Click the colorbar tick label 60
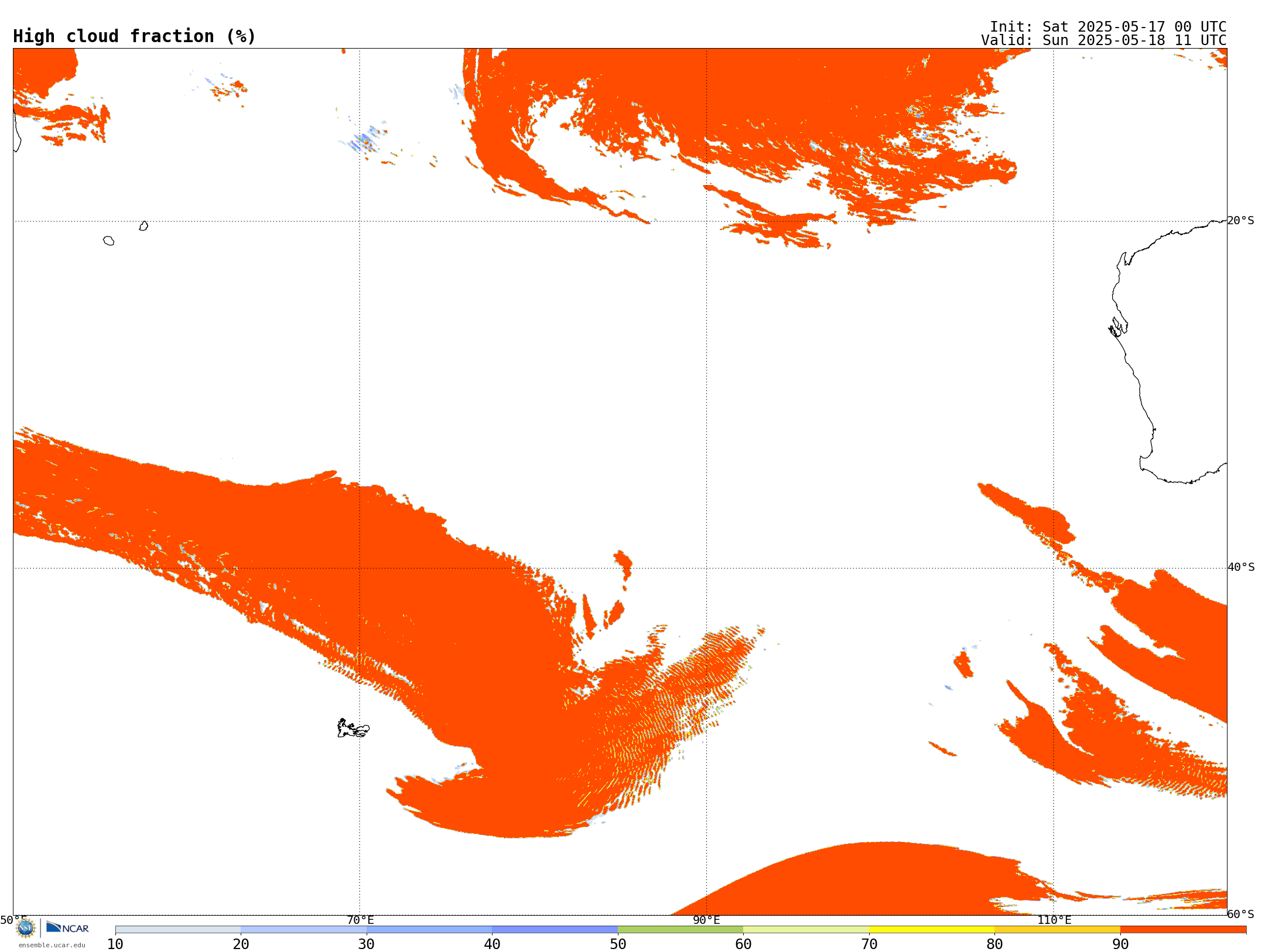Viewport: 1265px width, 952px height. coord(743,944)
